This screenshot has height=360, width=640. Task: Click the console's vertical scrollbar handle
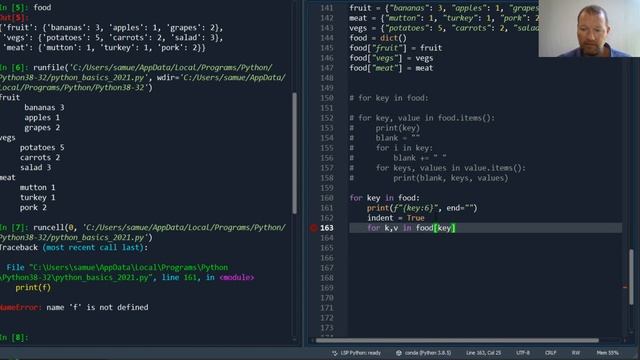click(x=295, y=153)
